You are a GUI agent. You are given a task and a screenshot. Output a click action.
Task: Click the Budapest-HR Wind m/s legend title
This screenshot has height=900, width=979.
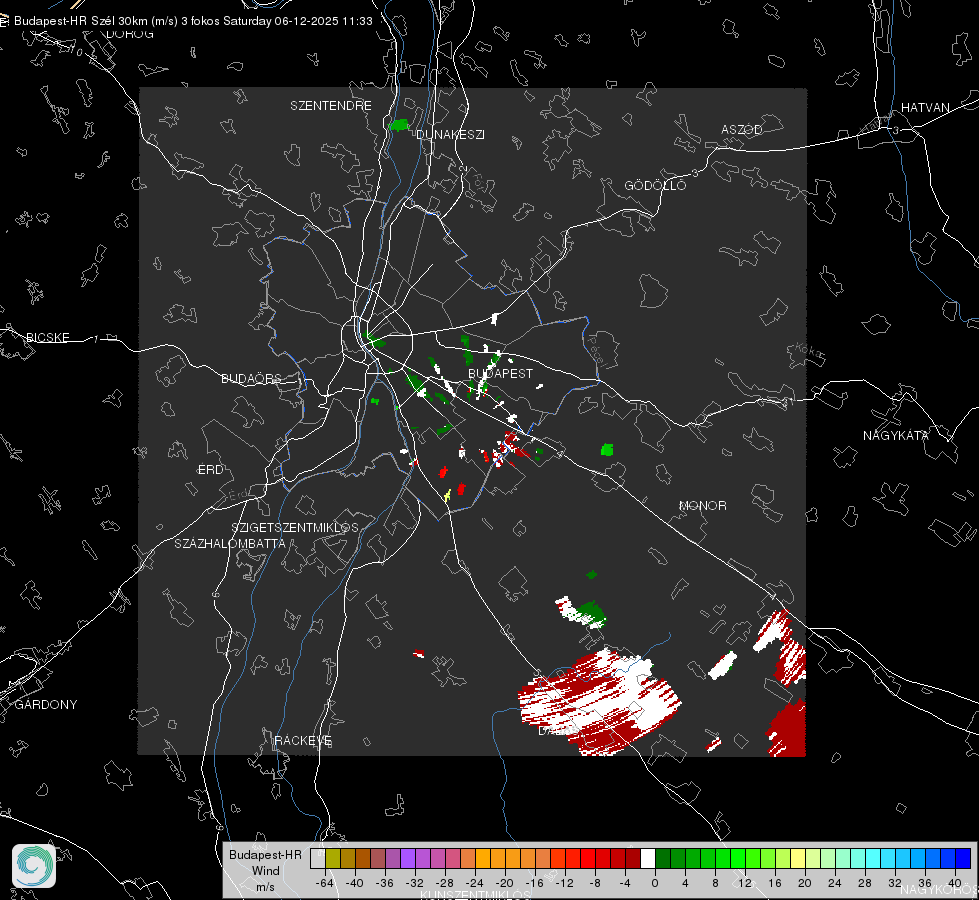[x=265, y=871]
